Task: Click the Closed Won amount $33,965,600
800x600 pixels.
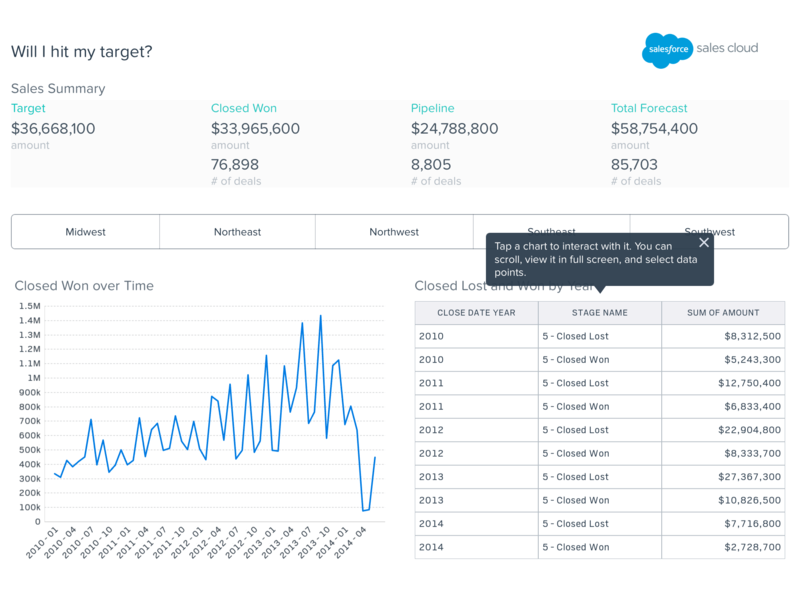Action: click(255, 129)
